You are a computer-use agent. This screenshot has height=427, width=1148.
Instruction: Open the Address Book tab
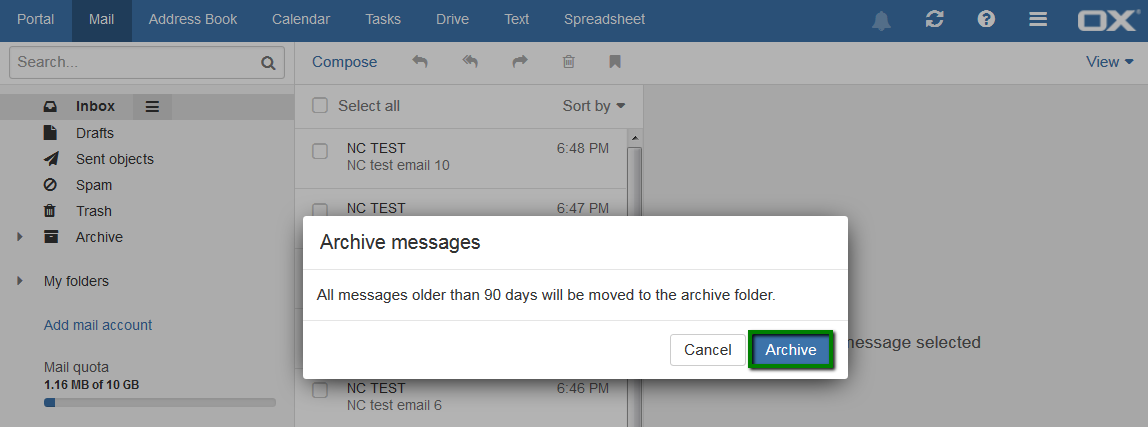(193, 20)
